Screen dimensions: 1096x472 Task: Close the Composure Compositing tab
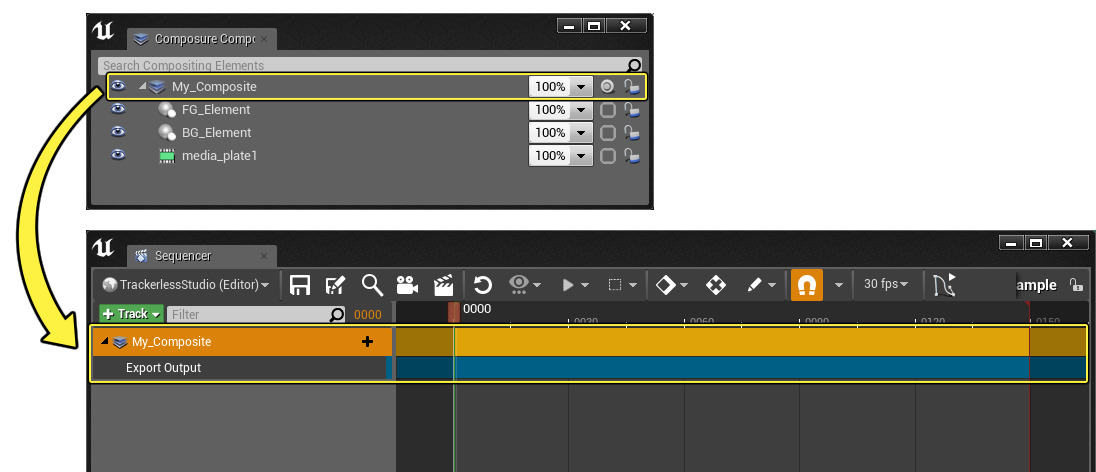click(x=264, y=39)
